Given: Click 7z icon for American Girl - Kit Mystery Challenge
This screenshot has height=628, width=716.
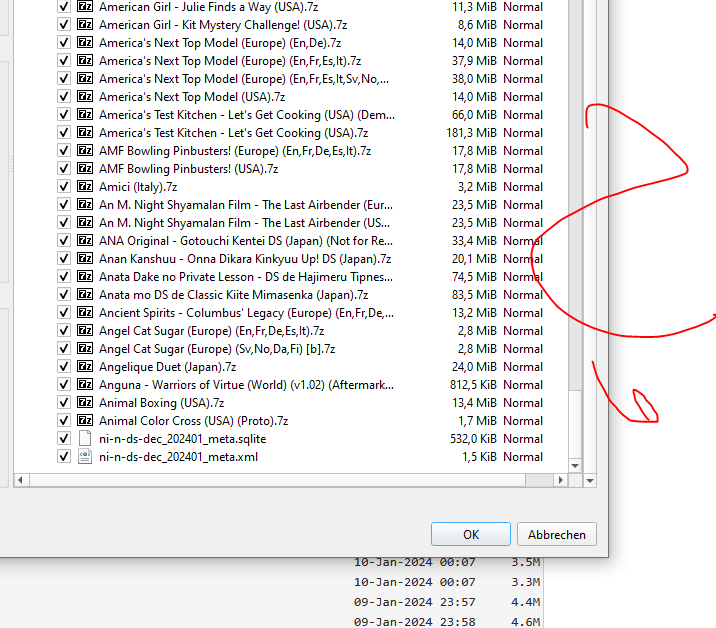Looking at the screenshot, I should coord(85,24).
